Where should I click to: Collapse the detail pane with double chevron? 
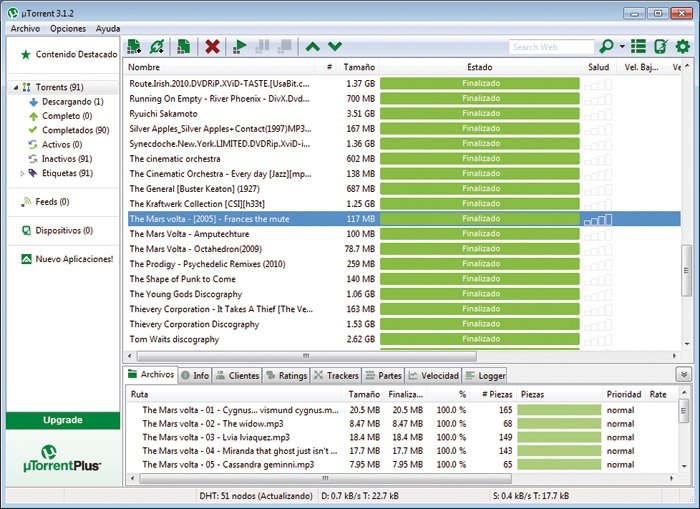[x=683, y=374]
